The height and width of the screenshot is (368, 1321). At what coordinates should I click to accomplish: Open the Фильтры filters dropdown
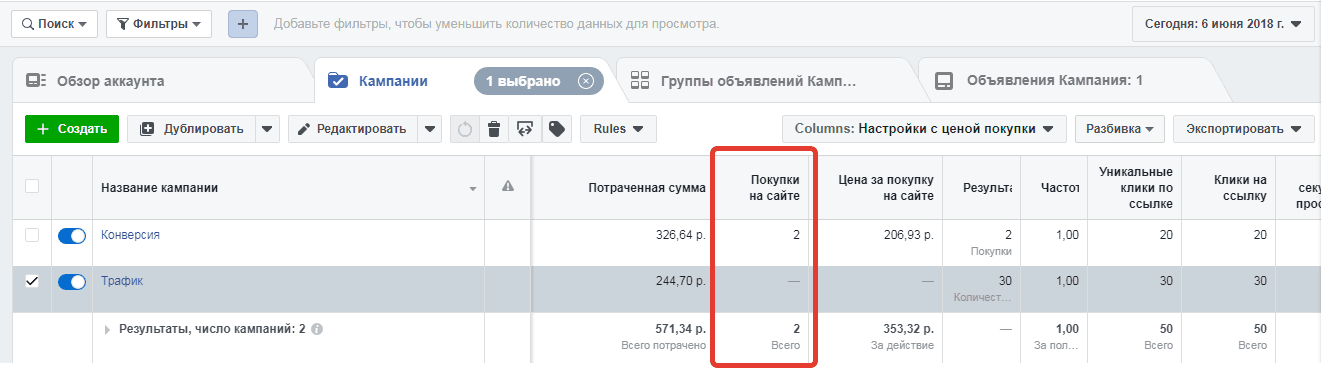(x=158, y=24)
